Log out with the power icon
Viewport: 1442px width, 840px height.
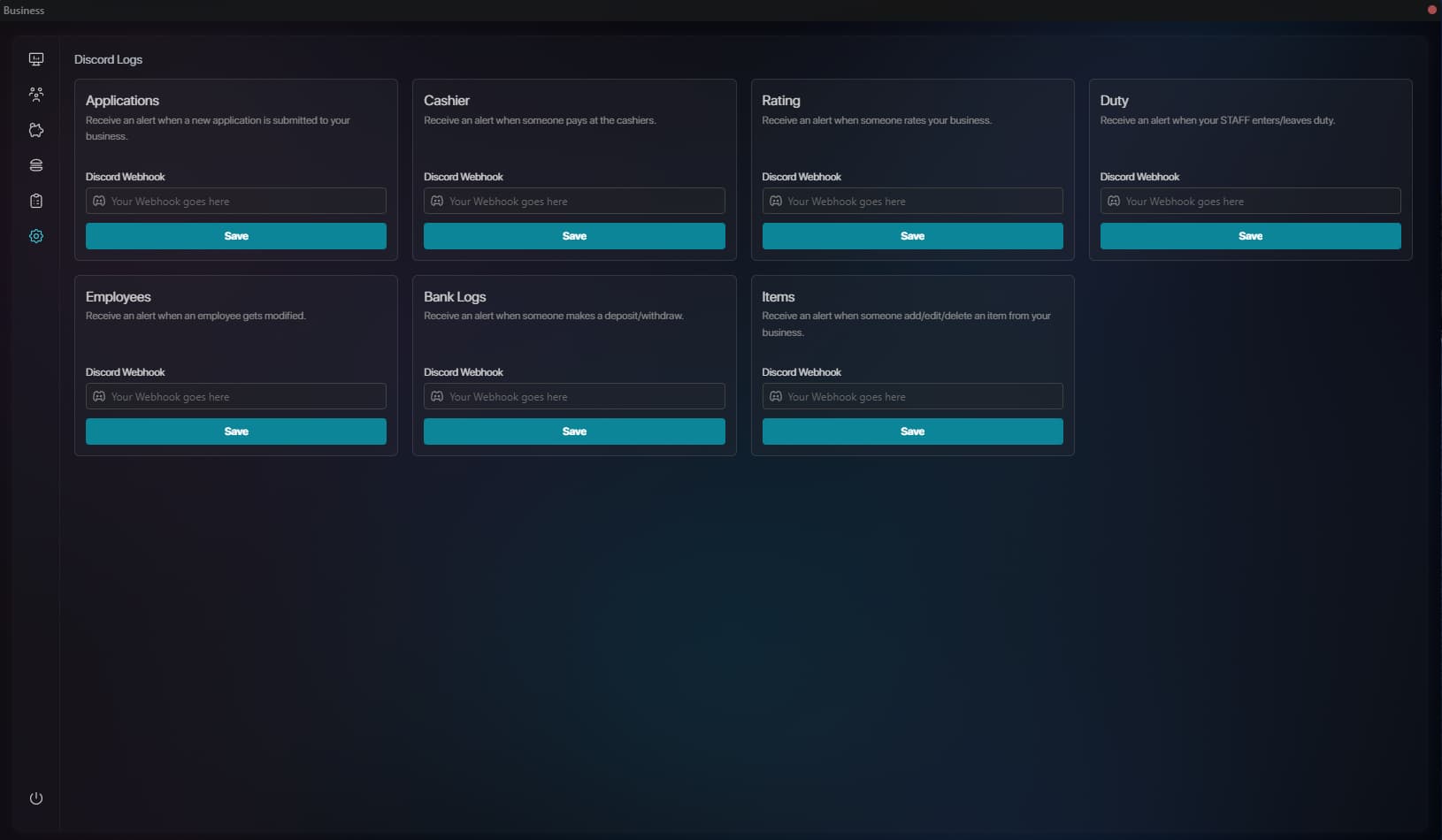point(35,798)
